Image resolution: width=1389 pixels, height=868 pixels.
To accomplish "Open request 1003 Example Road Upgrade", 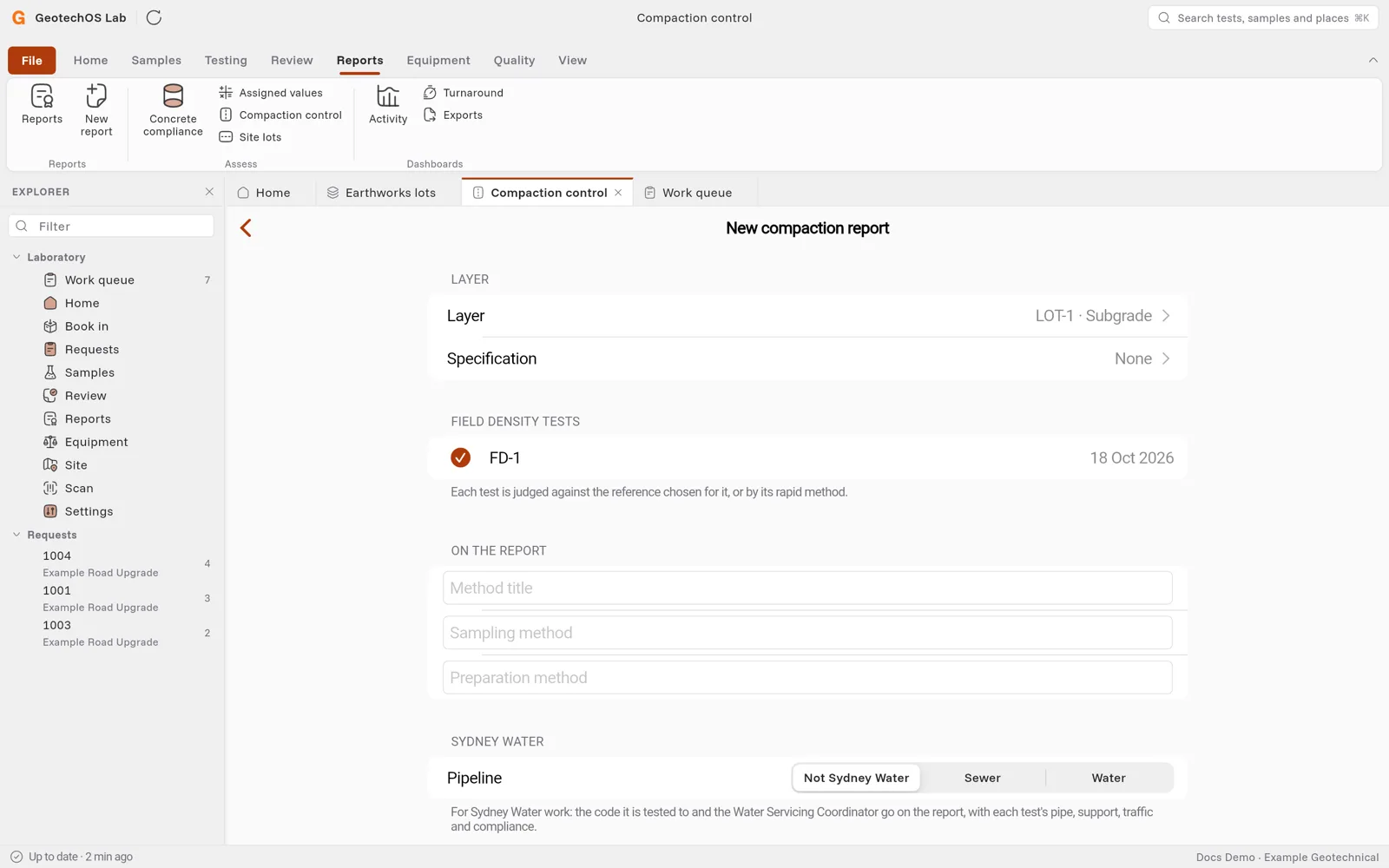I will [x=111, y=633].
